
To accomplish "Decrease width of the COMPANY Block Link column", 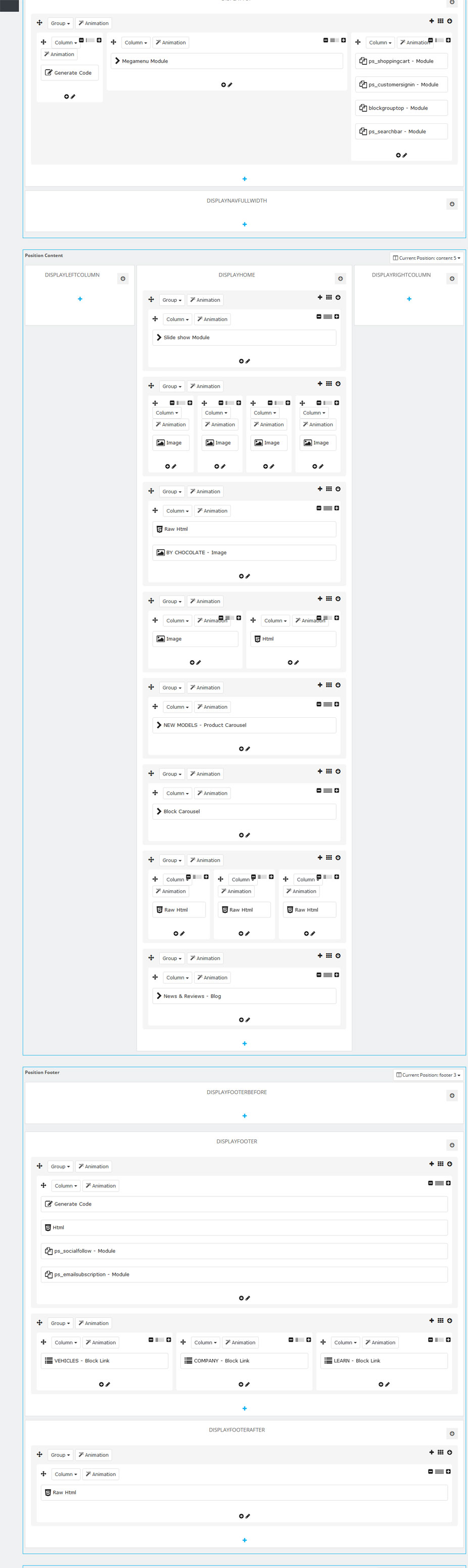I will coord(291,1340).
